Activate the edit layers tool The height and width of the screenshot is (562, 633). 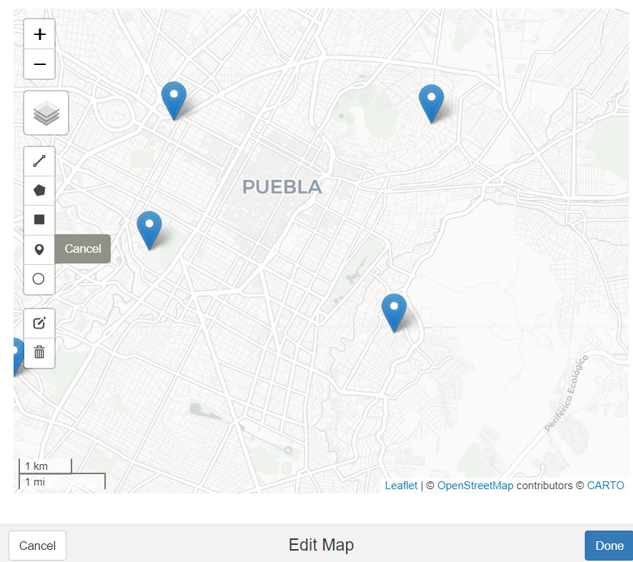pyautogui.click(x=39, y=323)
